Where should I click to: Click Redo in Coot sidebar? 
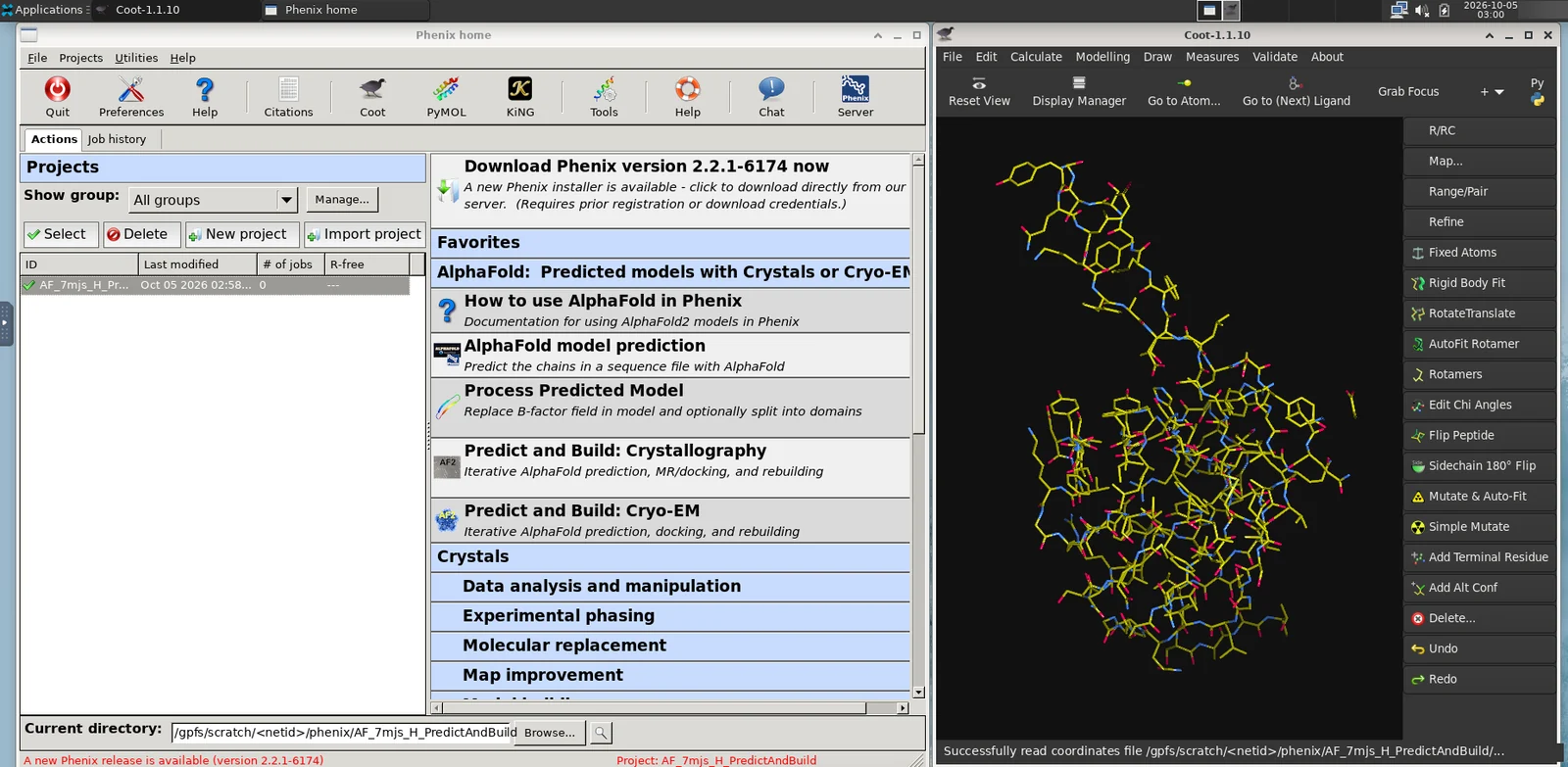(1480, 679)
